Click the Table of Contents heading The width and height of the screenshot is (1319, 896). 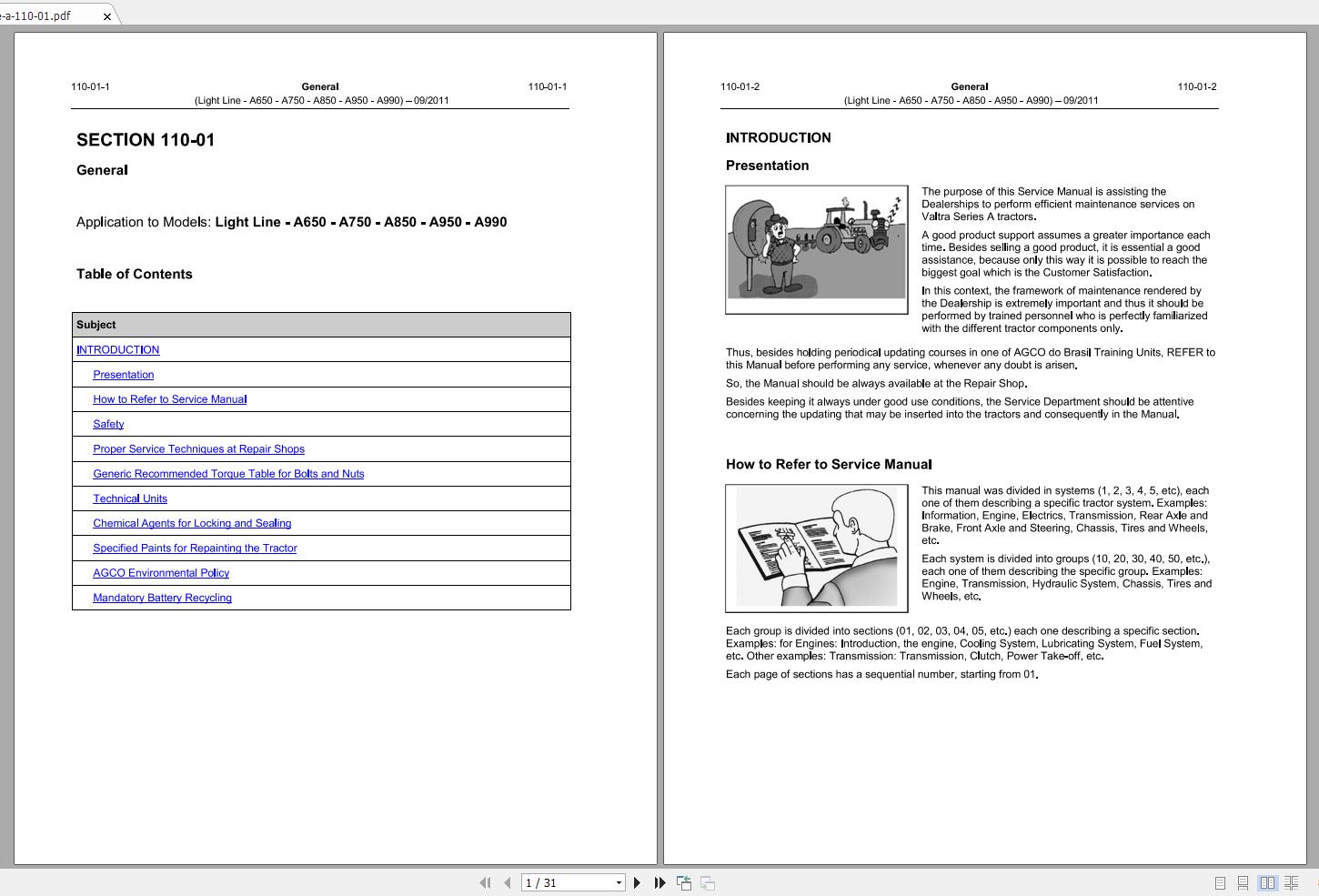[x=135, y=274]
